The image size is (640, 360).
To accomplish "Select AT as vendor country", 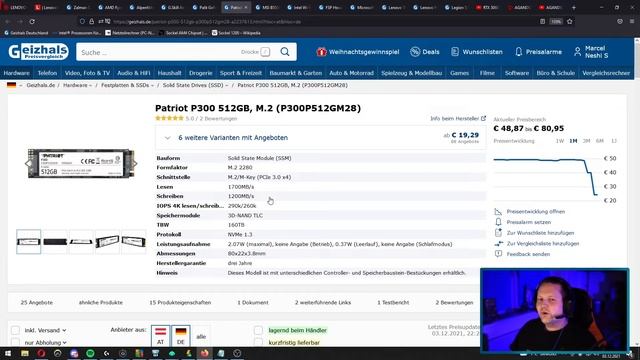I will pos(160,336).
